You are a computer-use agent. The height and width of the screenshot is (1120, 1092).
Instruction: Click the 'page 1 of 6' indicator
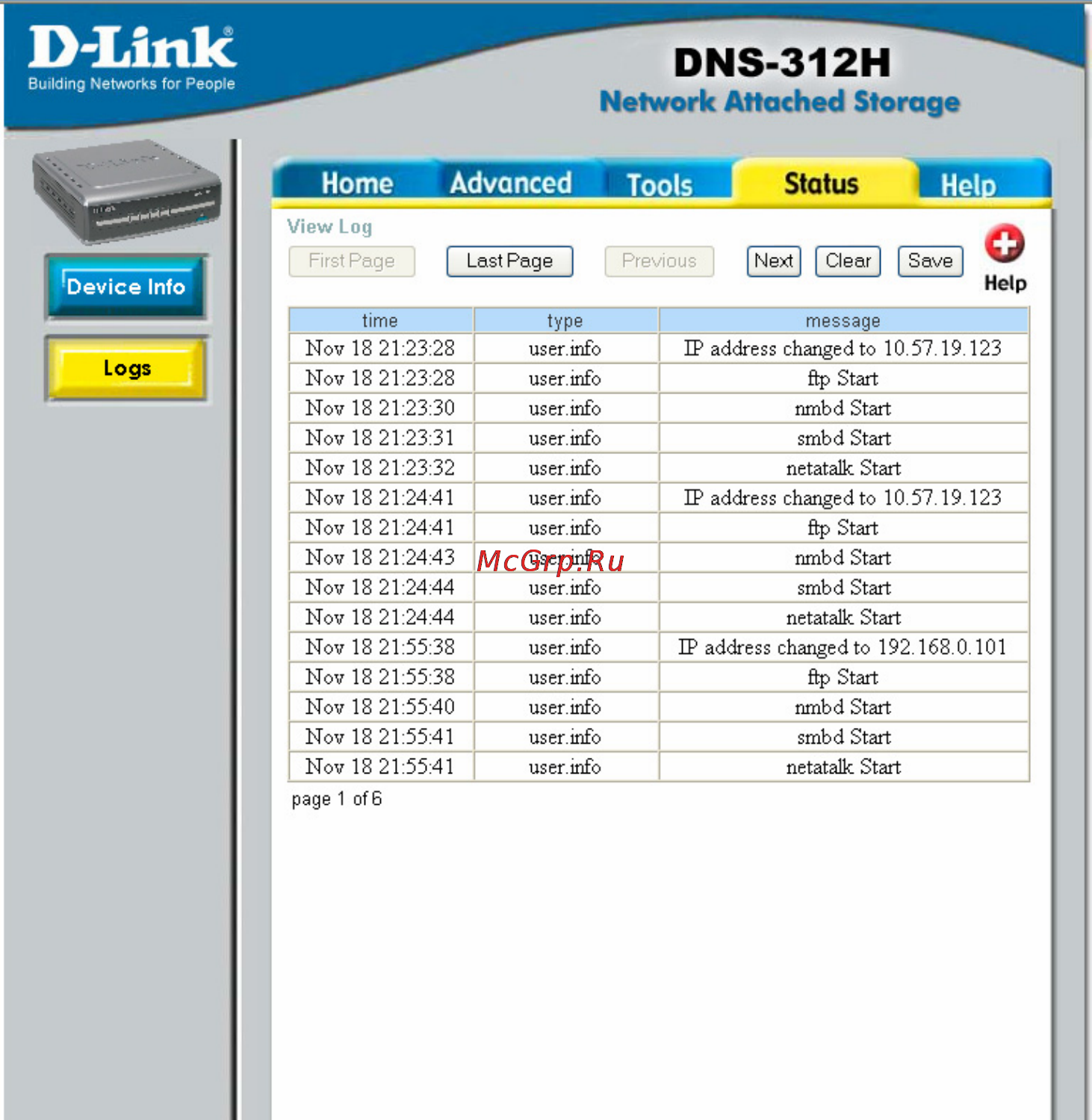(x=337, y=799)
